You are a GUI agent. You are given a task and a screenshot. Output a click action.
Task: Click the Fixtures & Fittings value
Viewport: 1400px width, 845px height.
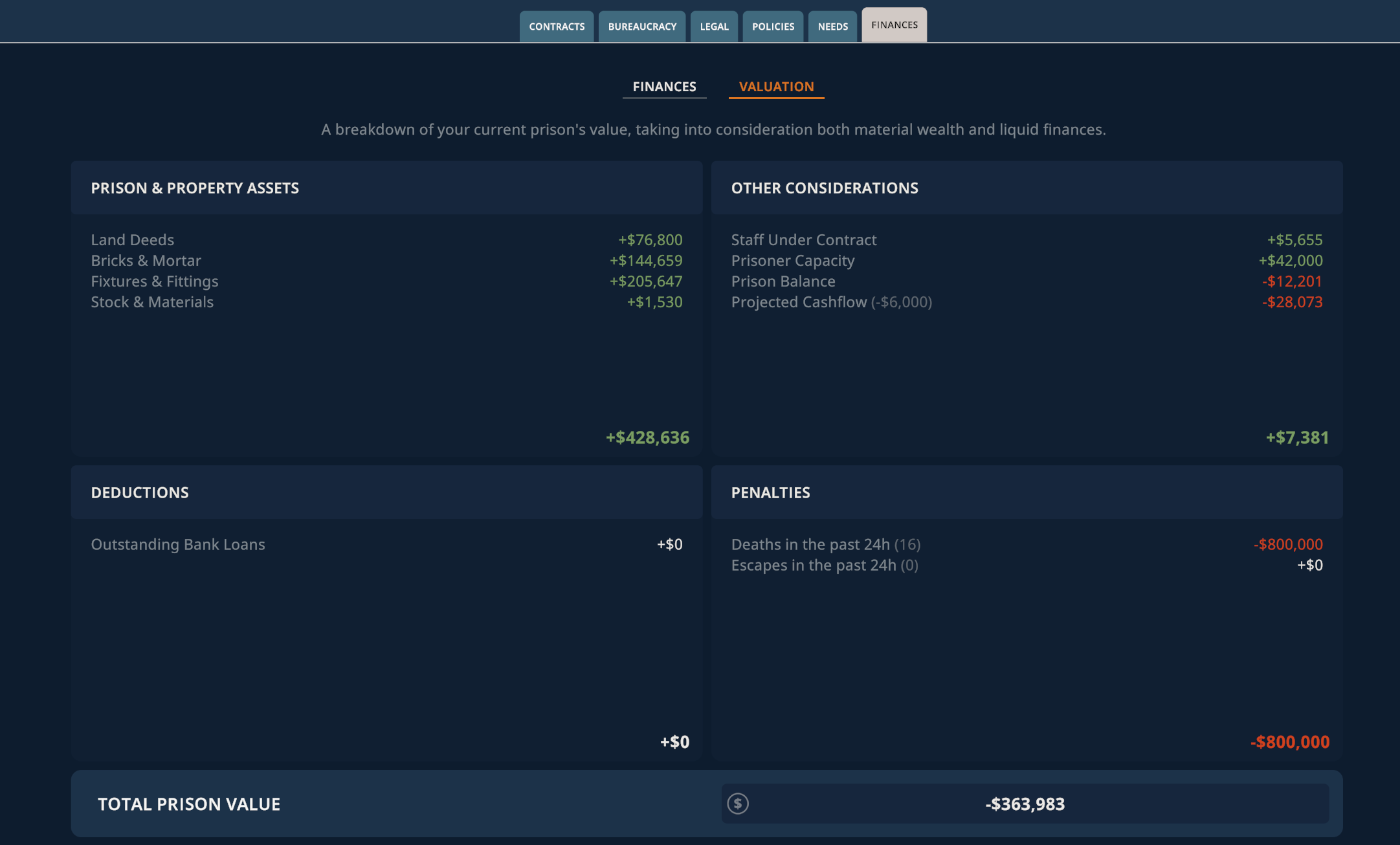(645, 281)
